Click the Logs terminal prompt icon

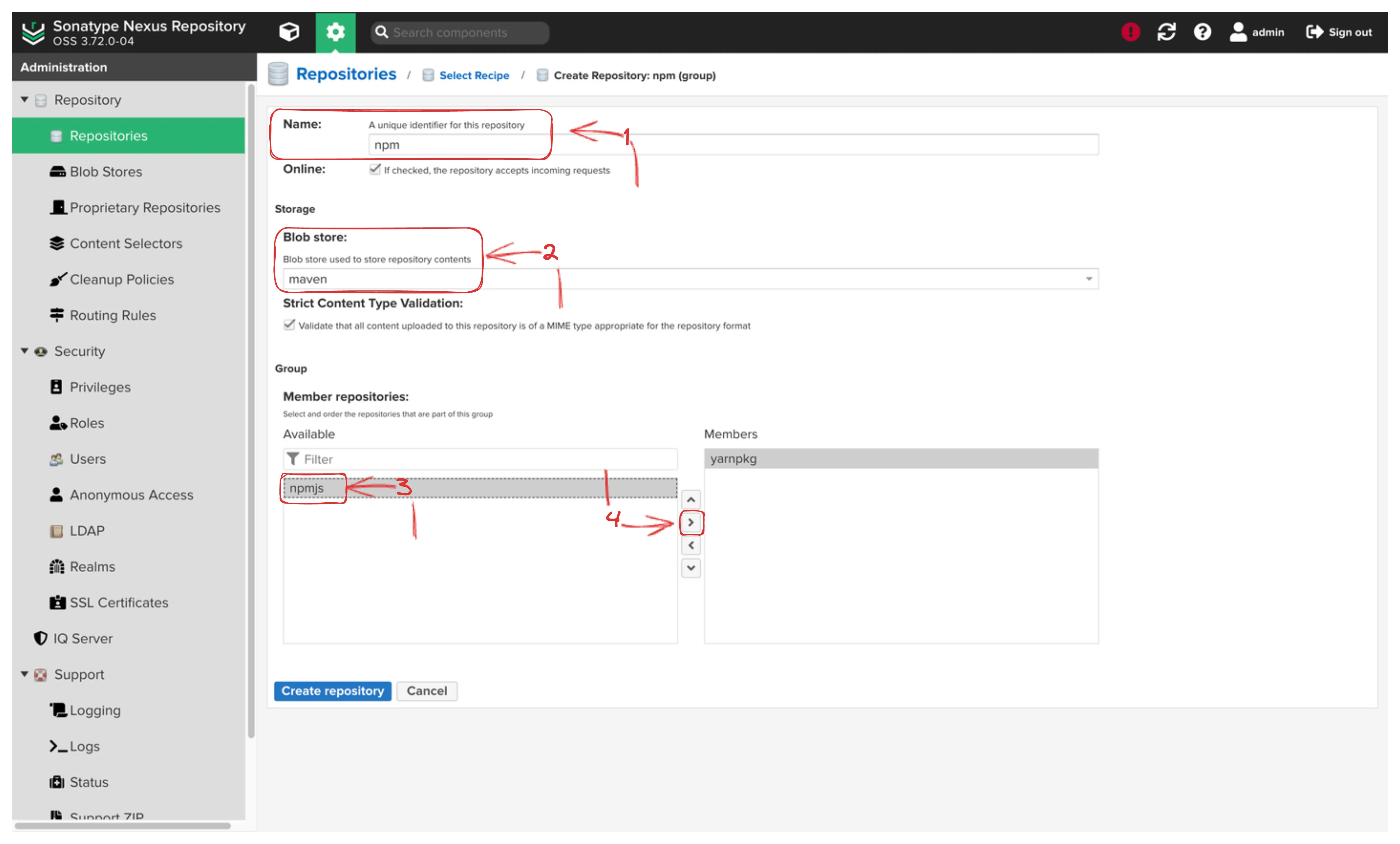pos(58,746)
